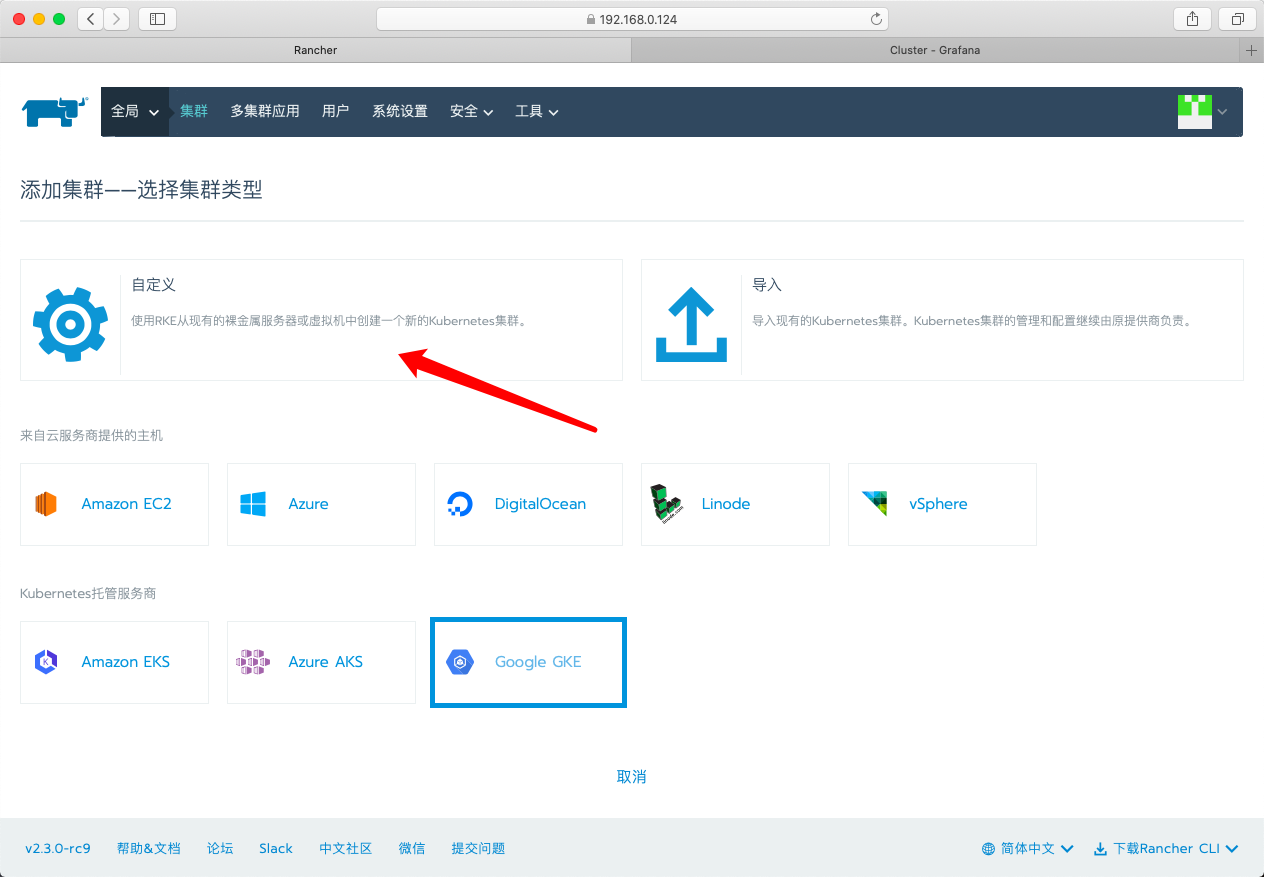
Task: Select the vSphere label
Action: click(x=939, y=504)
